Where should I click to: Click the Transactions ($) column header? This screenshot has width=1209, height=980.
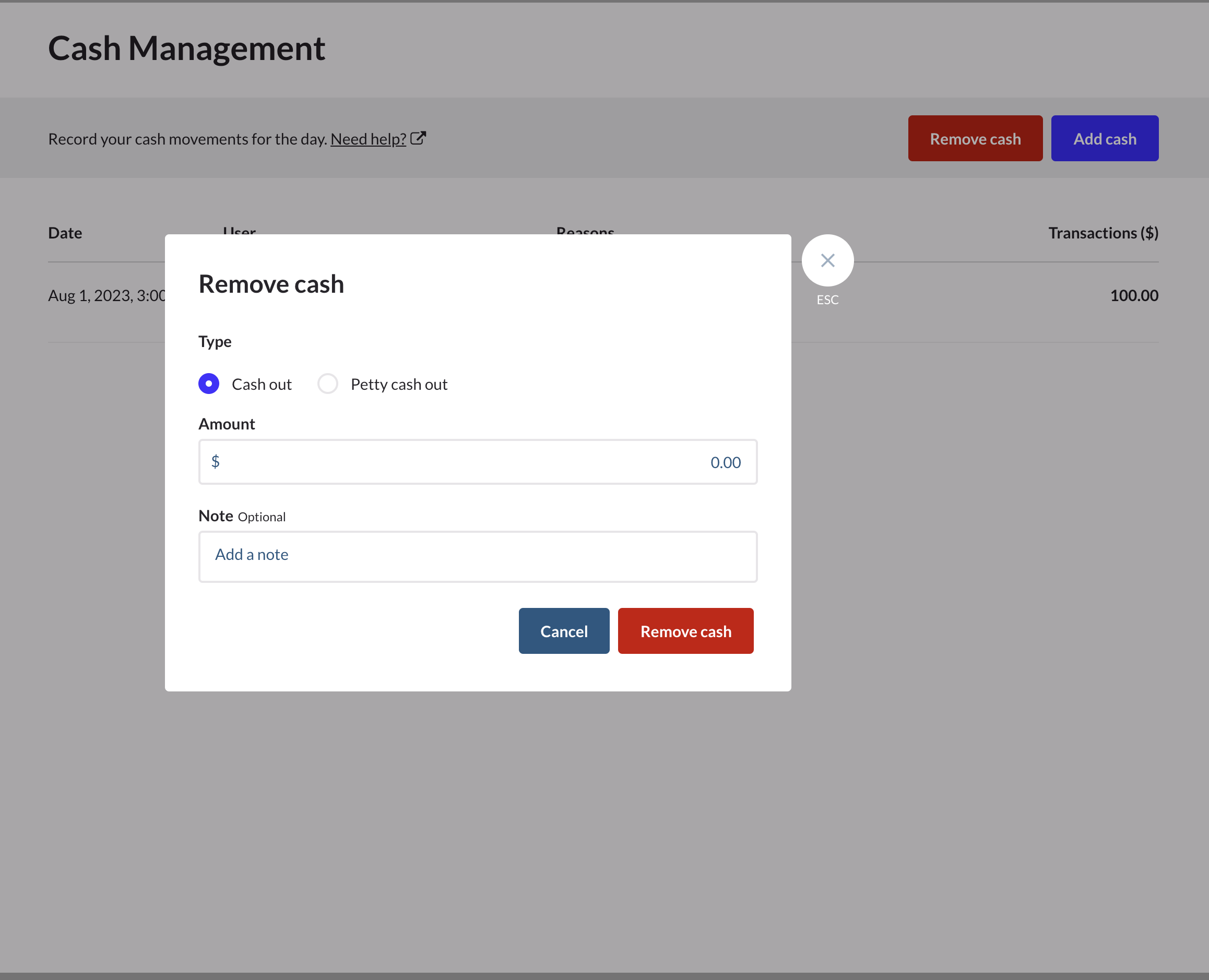[1103, 233]
